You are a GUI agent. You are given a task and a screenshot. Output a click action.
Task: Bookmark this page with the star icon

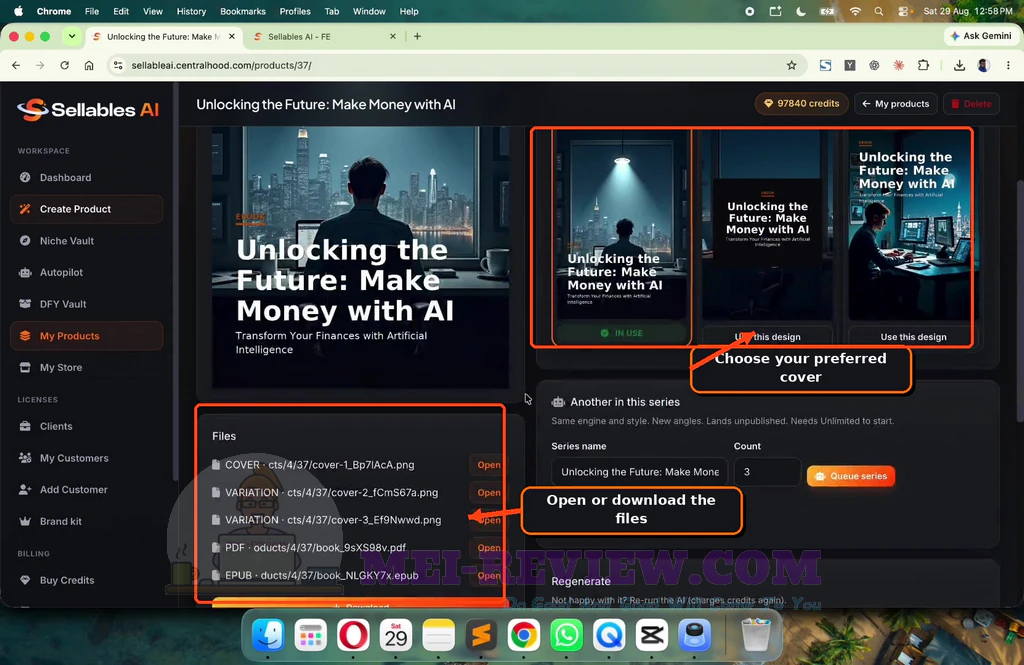click(792, 65)
